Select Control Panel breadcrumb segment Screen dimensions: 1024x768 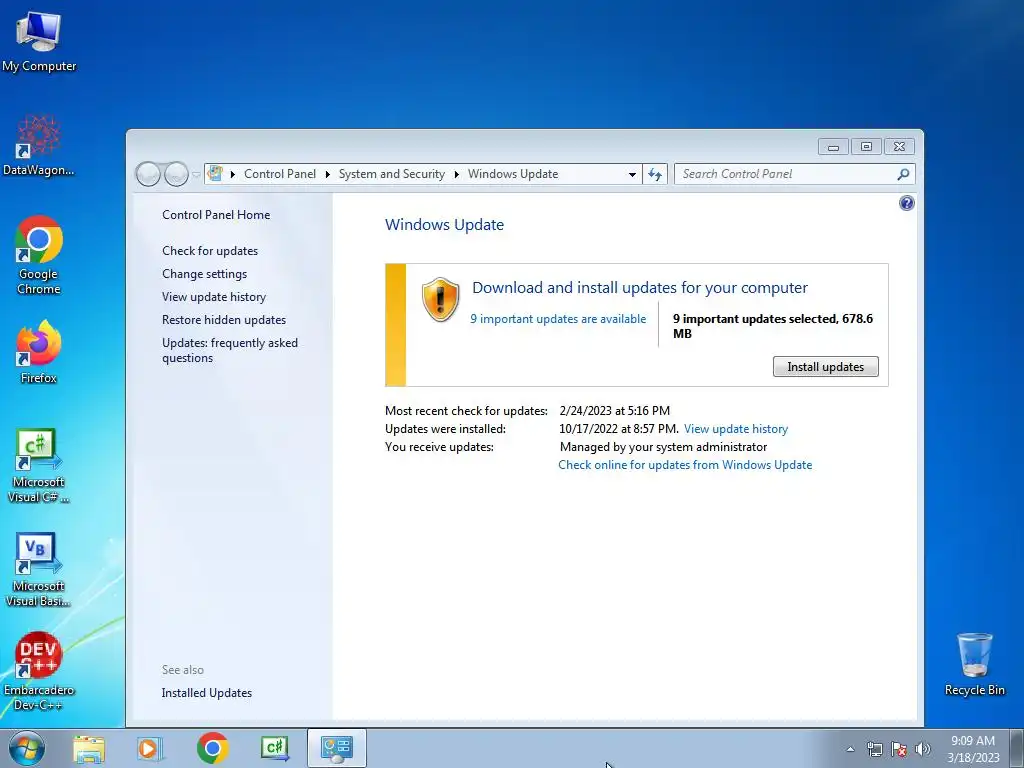tap(280, 174)
